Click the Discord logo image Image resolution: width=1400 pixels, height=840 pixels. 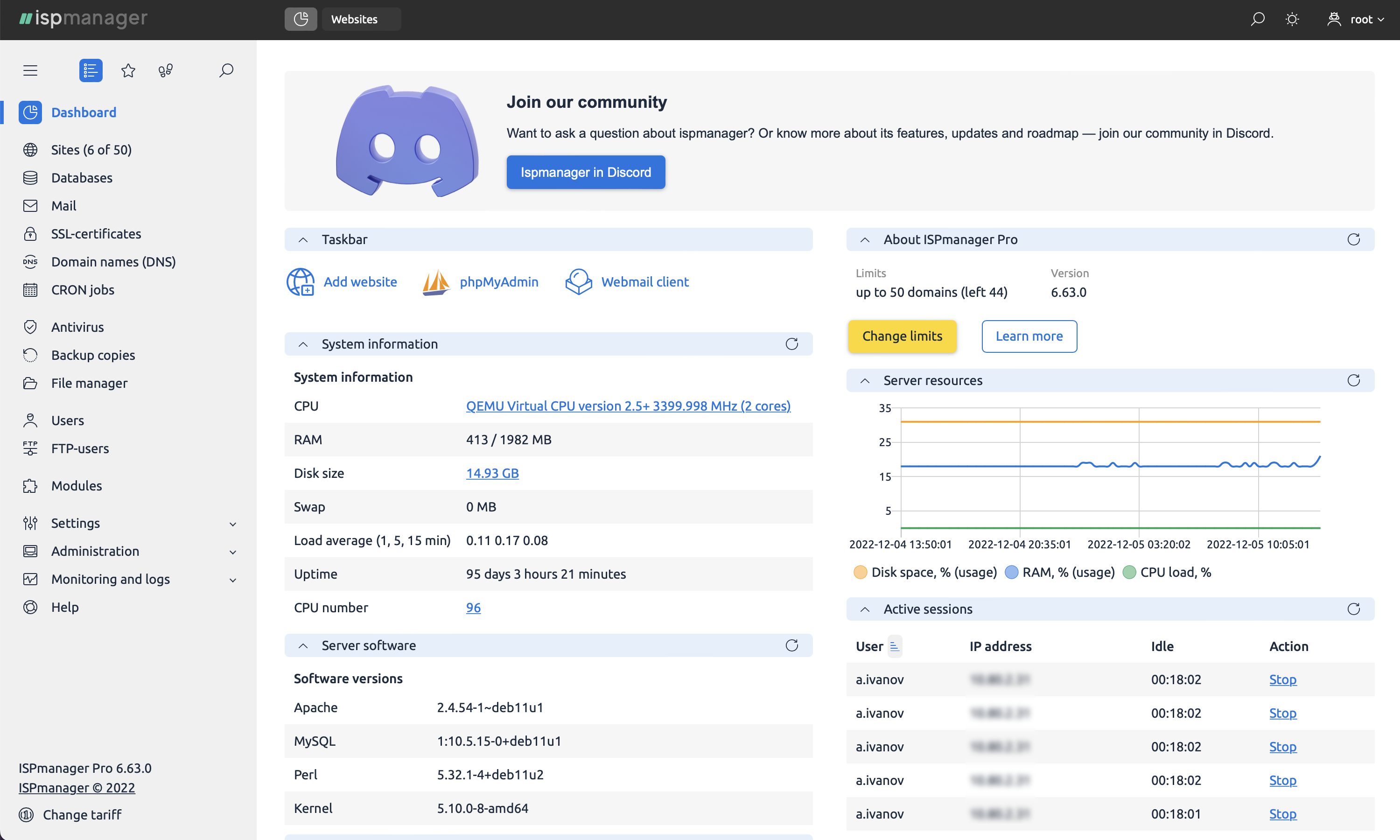coord(407,141)
